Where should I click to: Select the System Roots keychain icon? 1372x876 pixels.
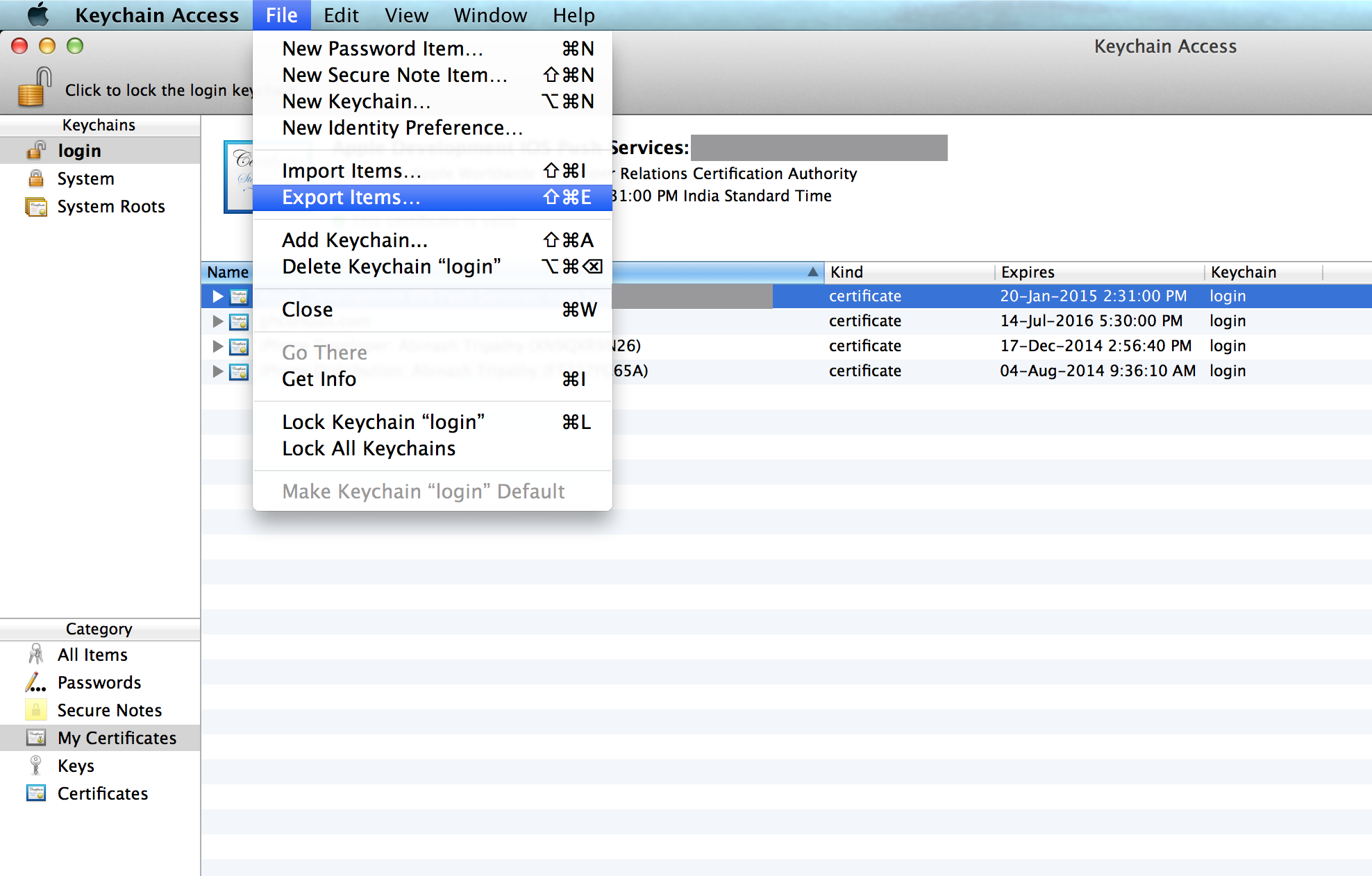(x=34, y=206)
